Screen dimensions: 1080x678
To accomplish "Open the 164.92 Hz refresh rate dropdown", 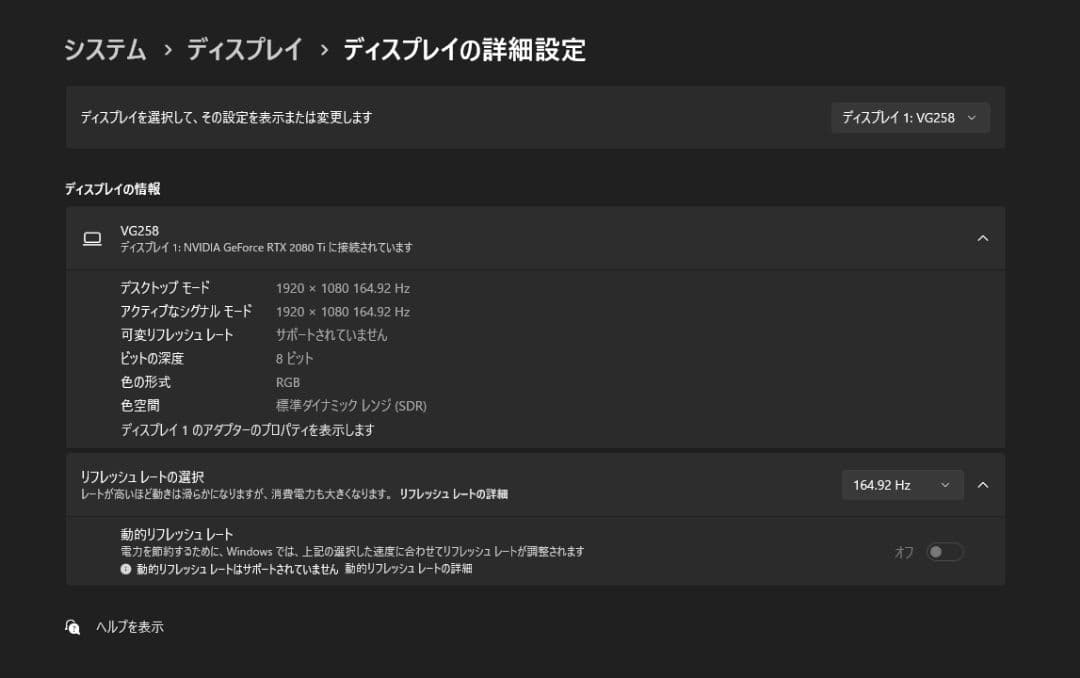I will [902, 484].
